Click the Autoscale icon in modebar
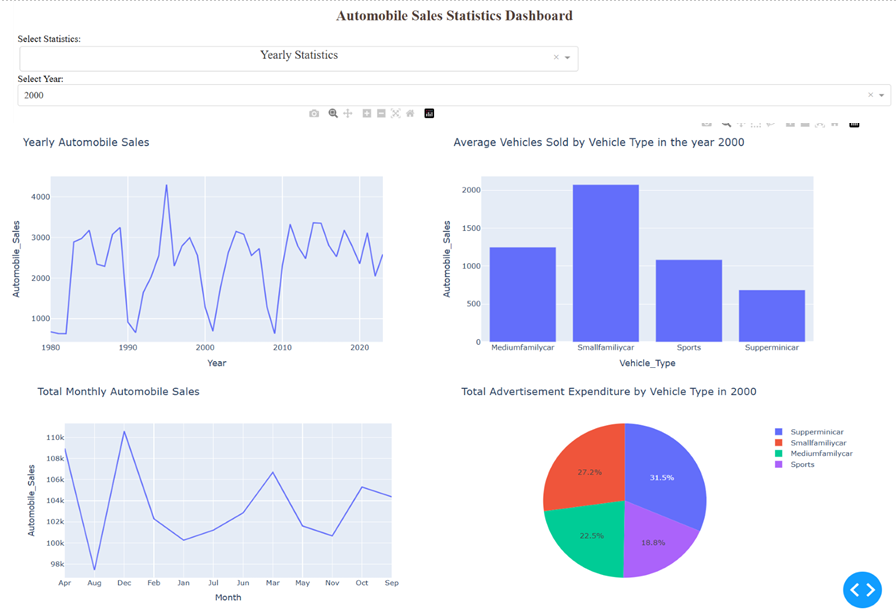Image resolution: width=896 pixels, height=615 pixels. (x=396, y=114)
